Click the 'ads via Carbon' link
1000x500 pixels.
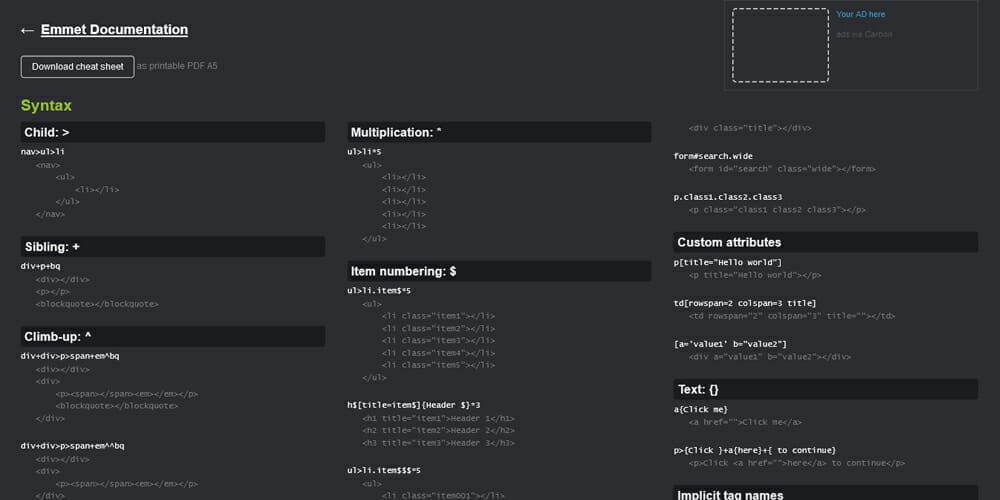(x=864, y=34)
